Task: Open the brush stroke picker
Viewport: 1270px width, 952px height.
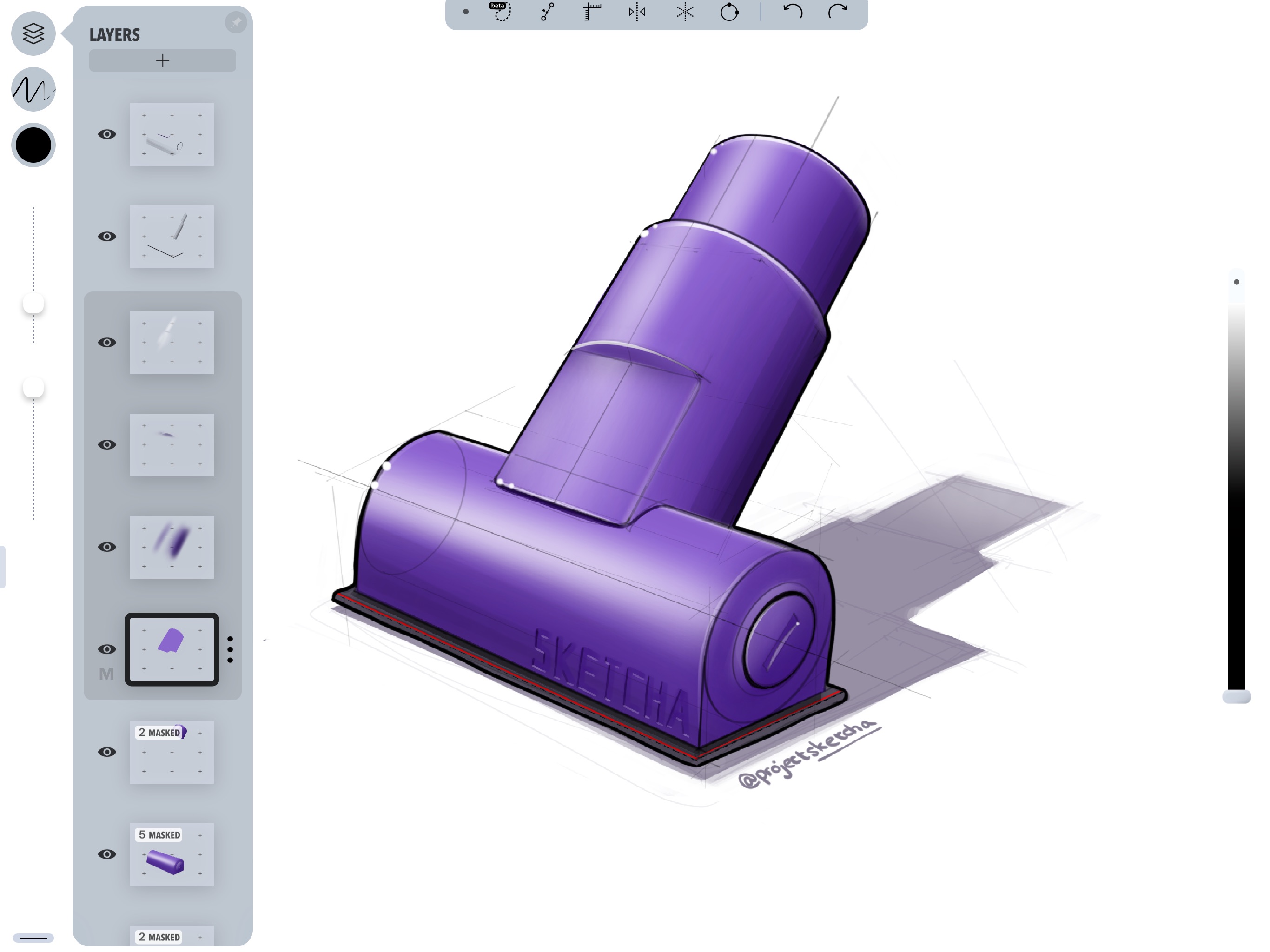Action: click(33, 89)
